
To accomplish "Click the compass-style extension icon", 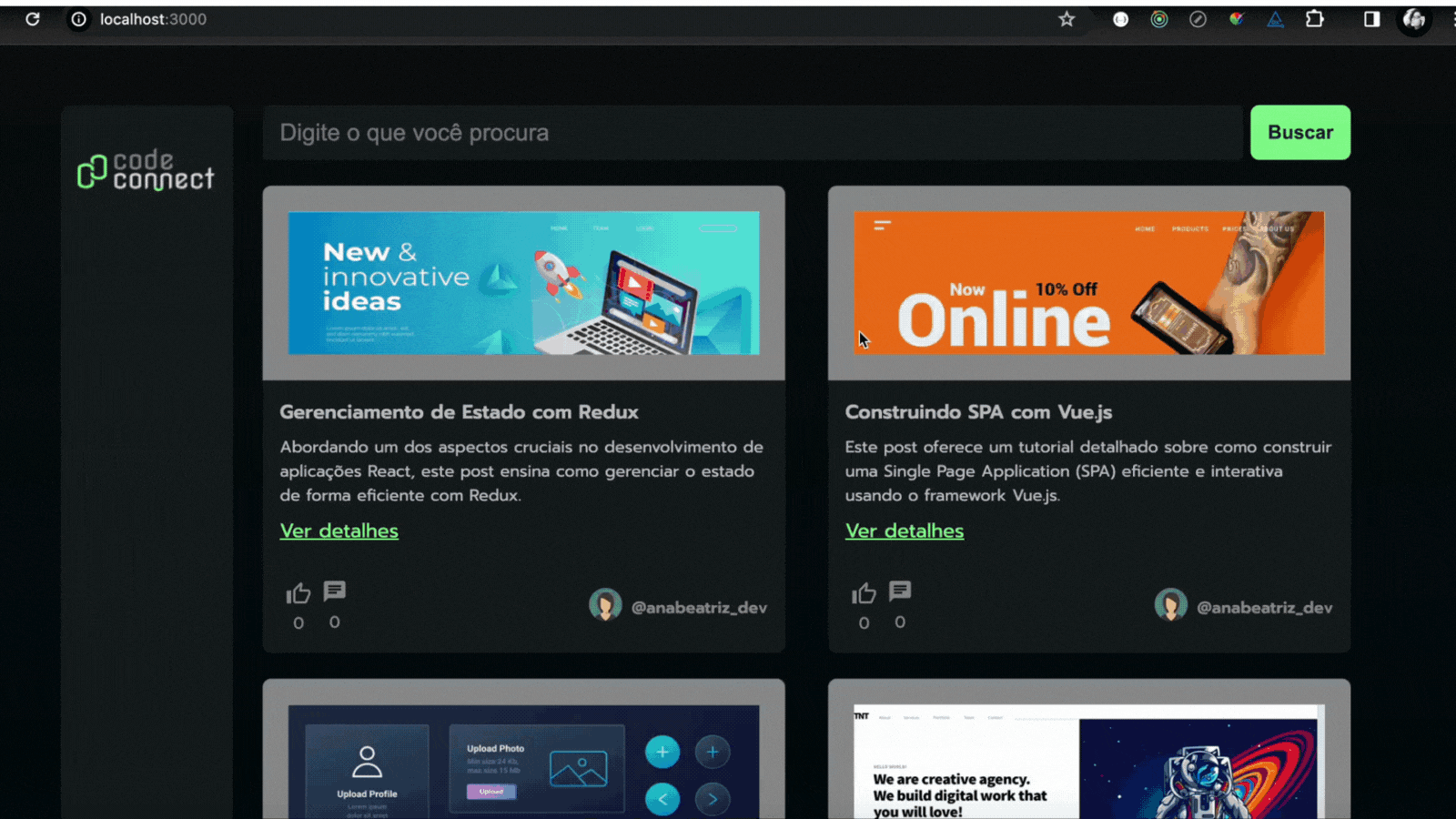I will [x=1198, y=19].
